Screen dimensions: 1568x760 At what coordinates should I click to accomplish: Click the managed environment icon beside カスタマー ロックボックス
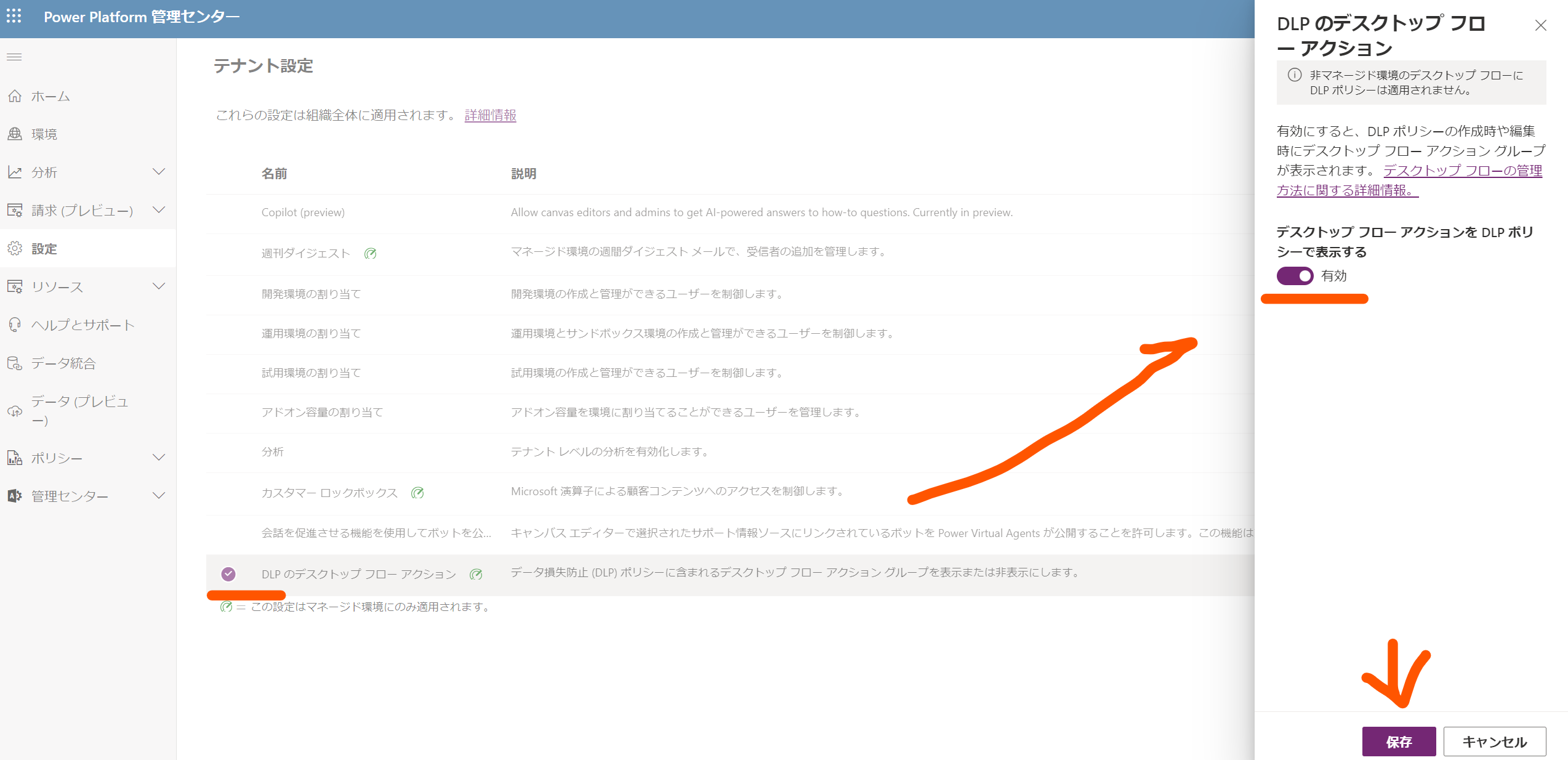pos(419,493)
